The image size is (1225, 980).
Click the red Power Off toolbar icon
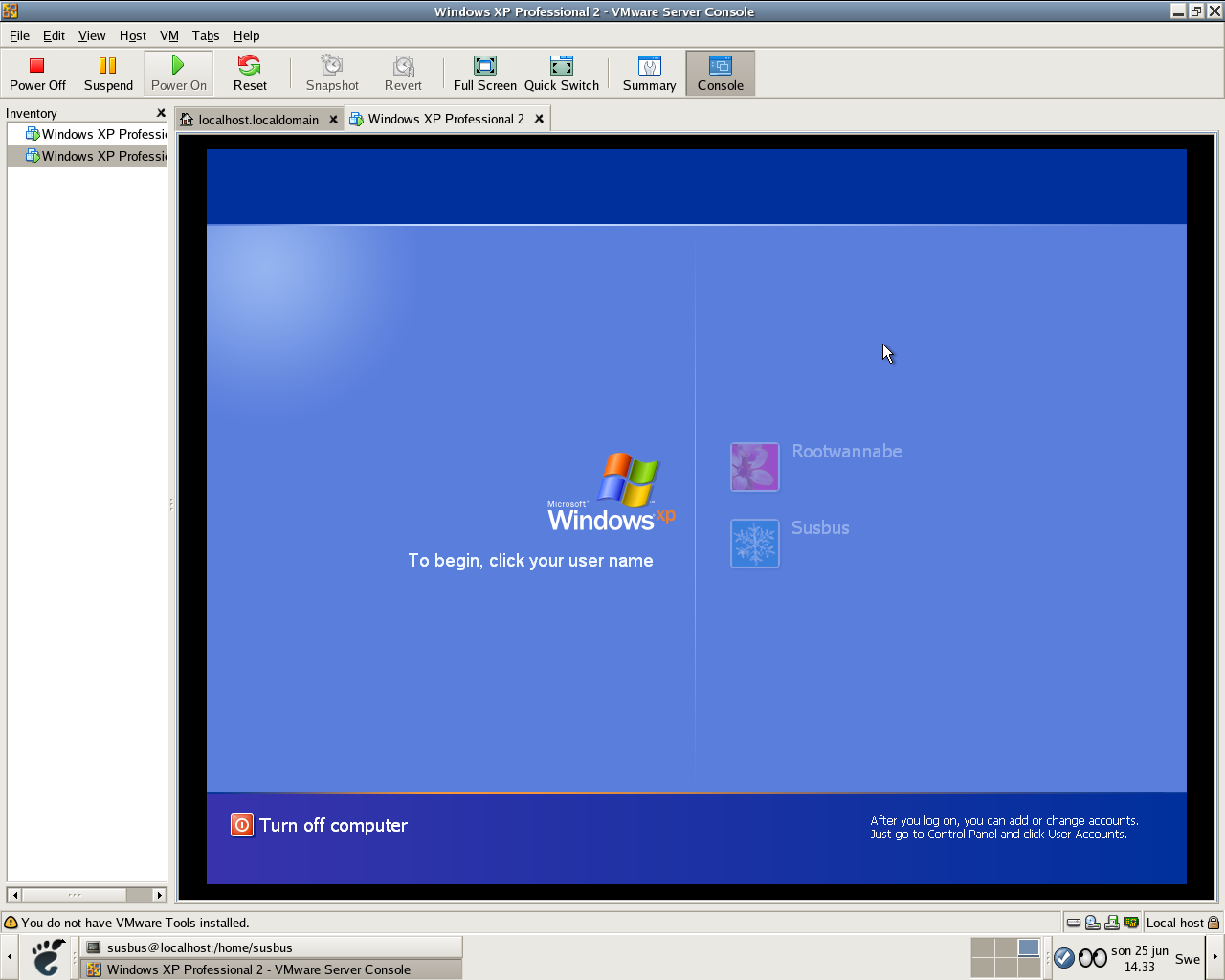coord(37,65)
